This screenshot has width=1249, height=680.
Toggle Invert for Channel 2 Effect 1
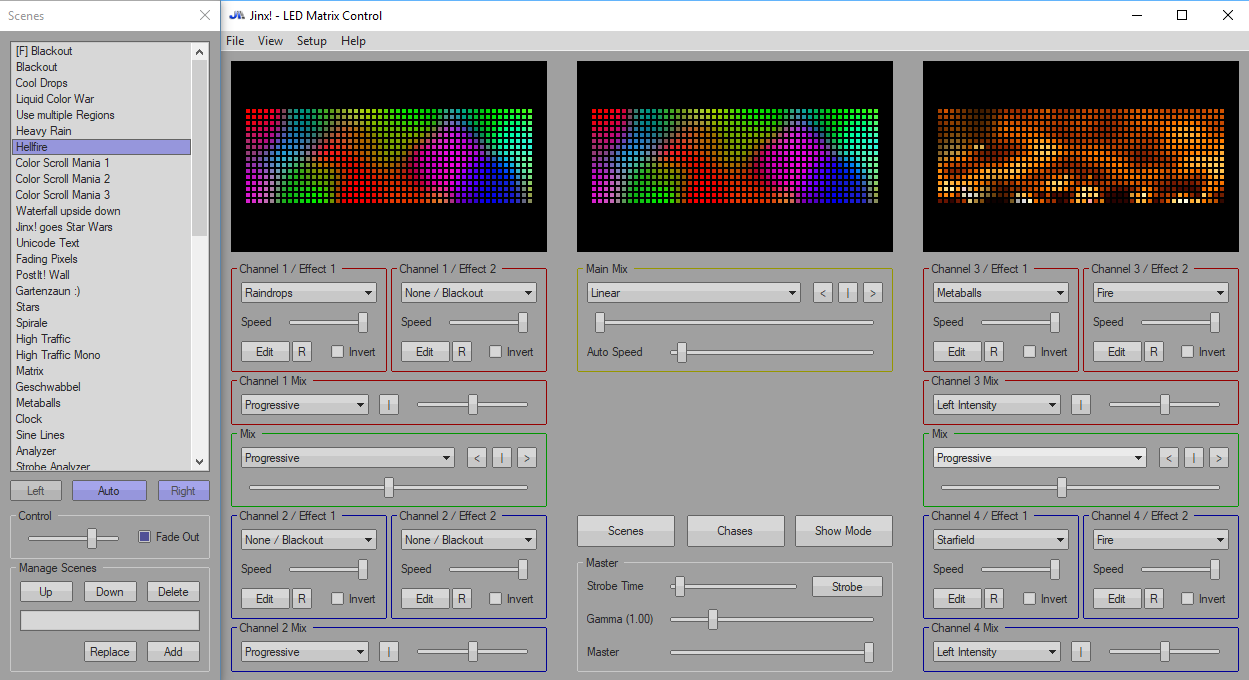[338, 599]
